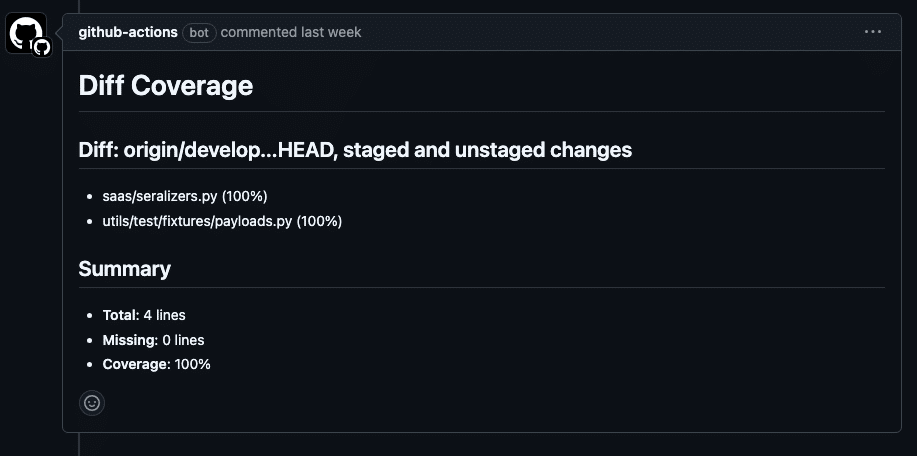Click the Summary section heading
The width and height of the screenshot is (917, 456).
click(x=125, y=269)
